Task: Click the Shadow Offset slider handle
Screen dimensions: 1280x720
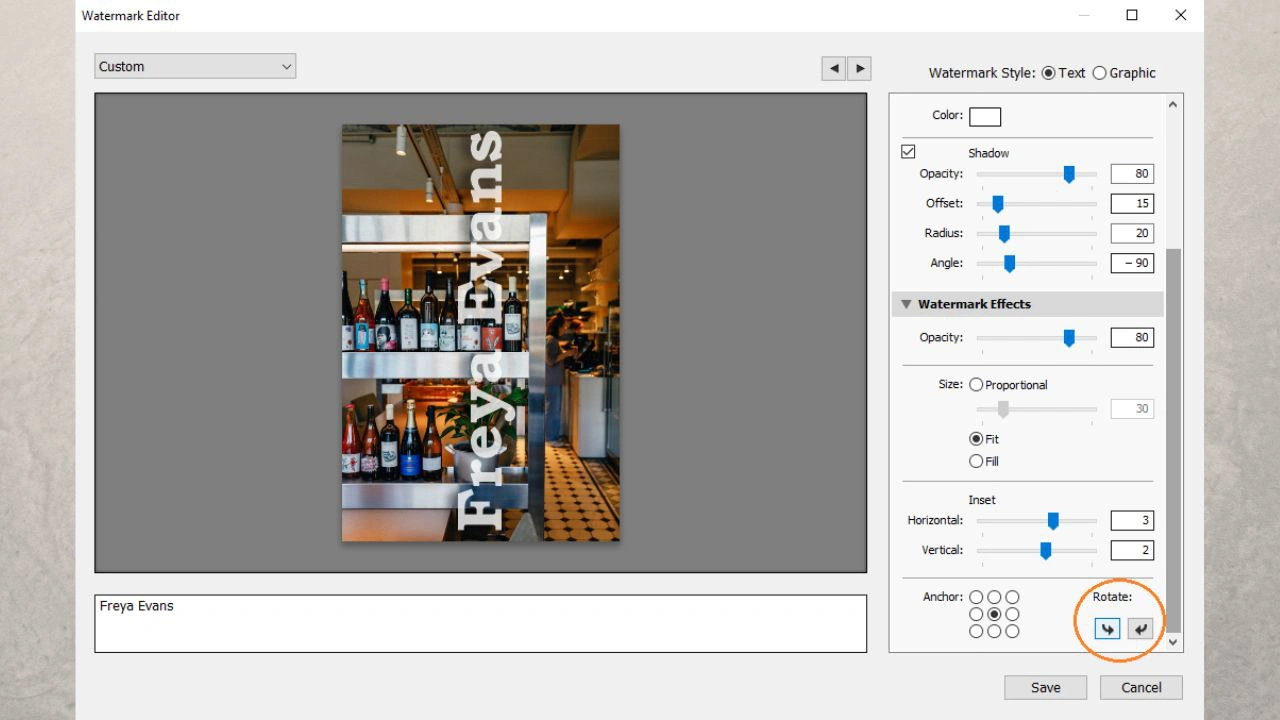Action: (x=997, y=204)
